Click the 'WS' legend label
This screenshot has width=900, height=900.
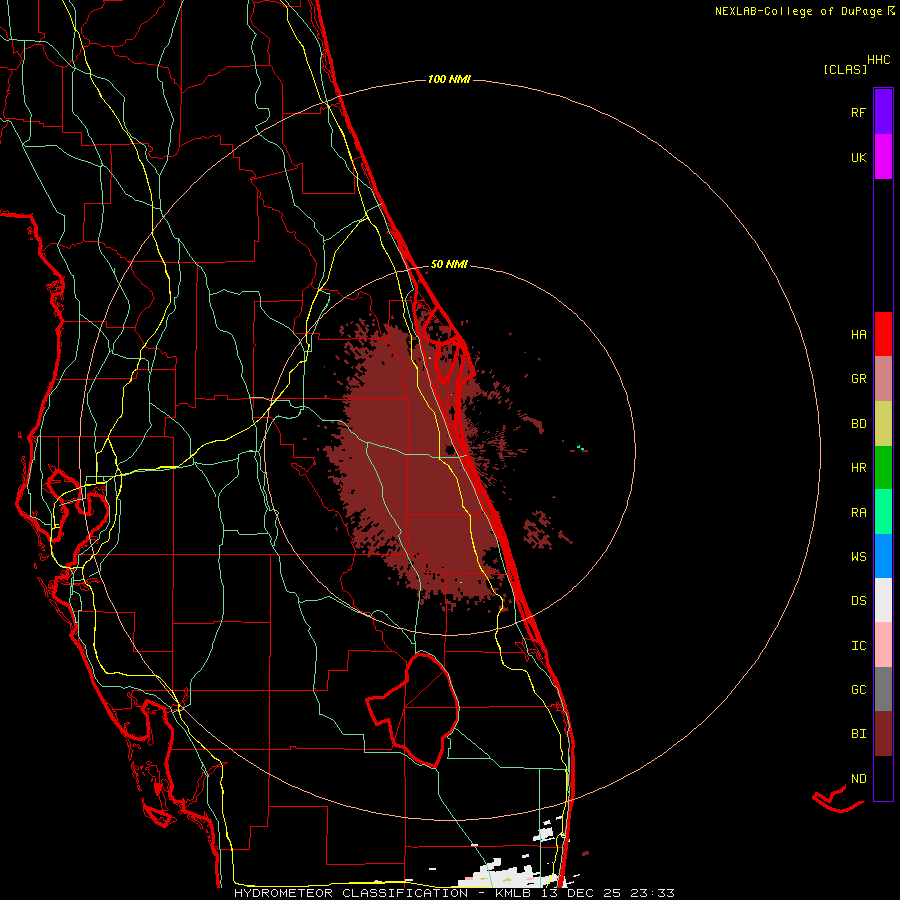pyautogui.click(x=858, y=557)
